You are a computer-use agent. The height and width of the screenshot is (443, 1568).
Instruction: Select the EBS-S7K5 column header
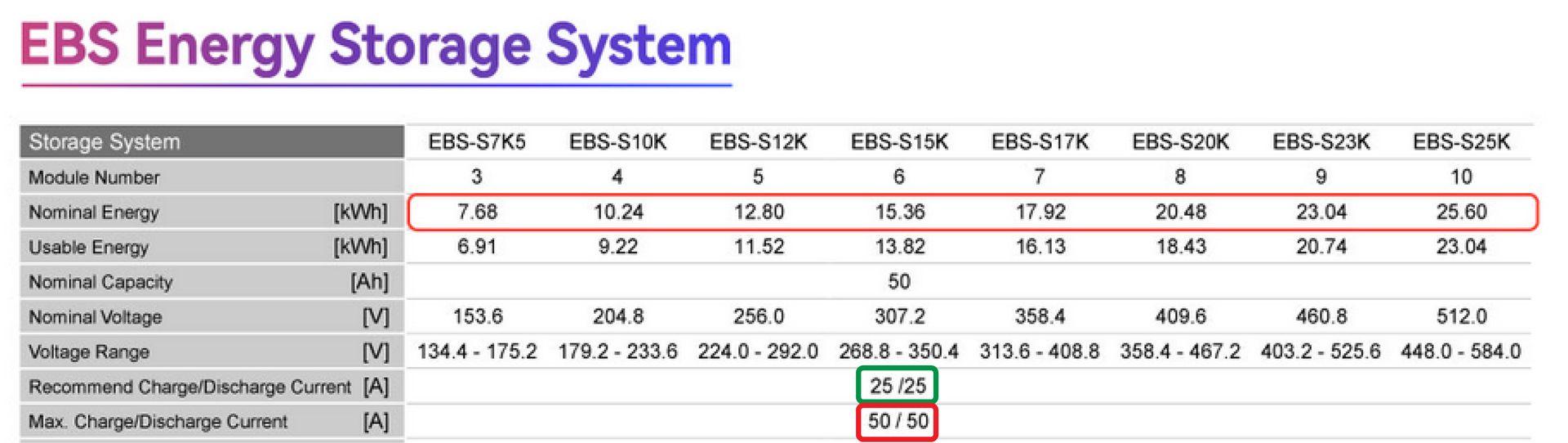click(477, 142)
